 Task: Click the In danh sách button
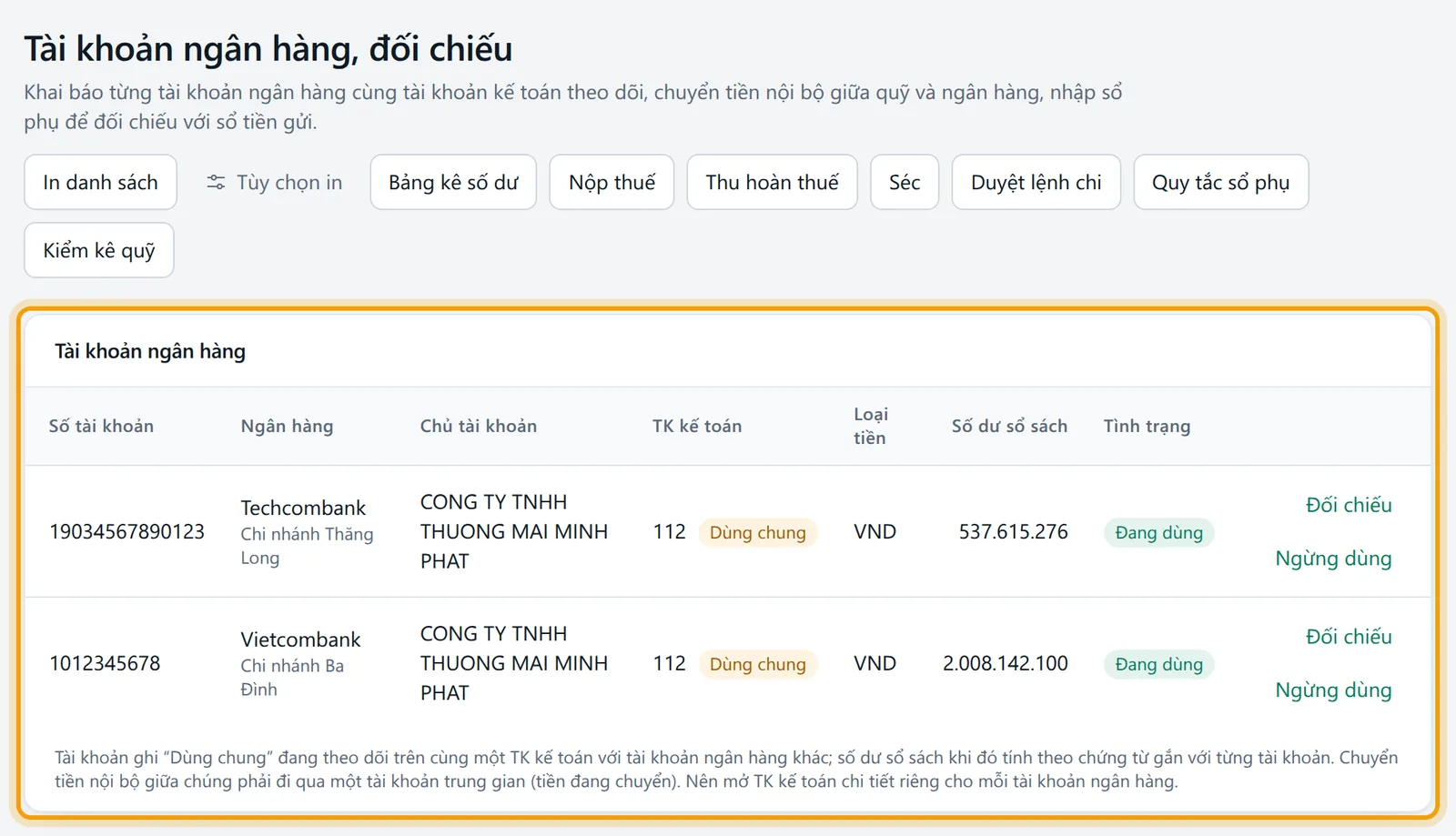[100, 182]
